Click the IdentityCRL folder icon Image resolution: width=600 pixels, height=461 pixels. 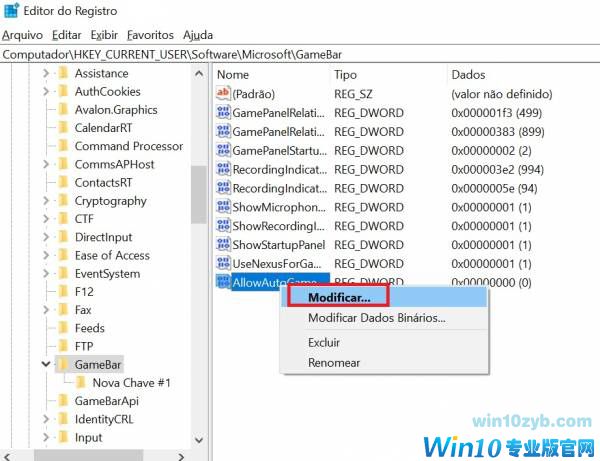coord(64,419)
